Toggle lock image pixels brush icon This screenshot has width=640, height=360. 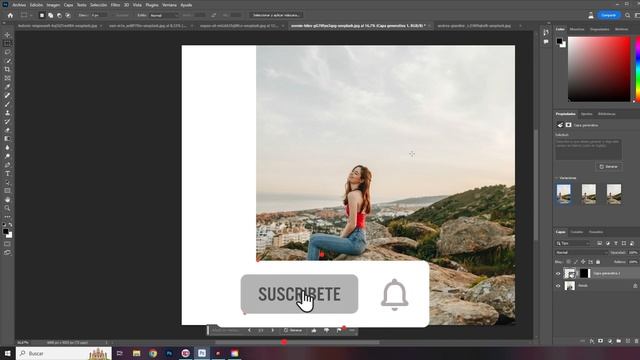576,262
